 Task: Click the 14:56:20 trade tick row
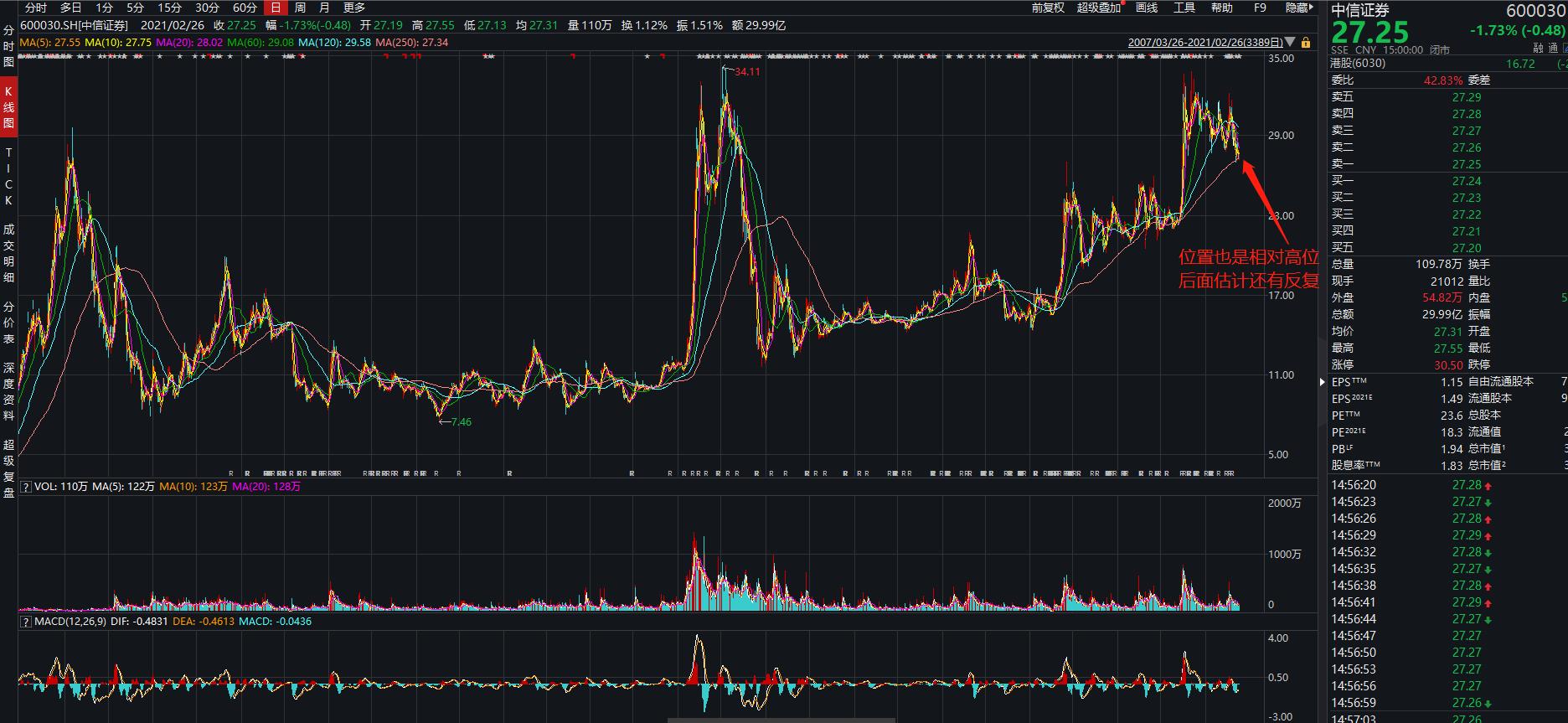coord(1447,485)
